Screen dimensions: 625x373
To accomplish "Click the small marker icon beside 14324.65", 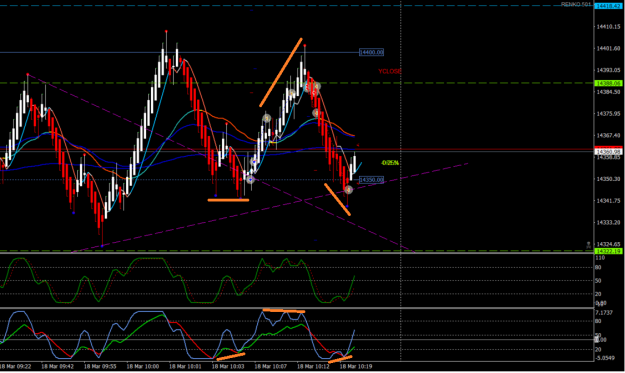I will coord(588,245).
